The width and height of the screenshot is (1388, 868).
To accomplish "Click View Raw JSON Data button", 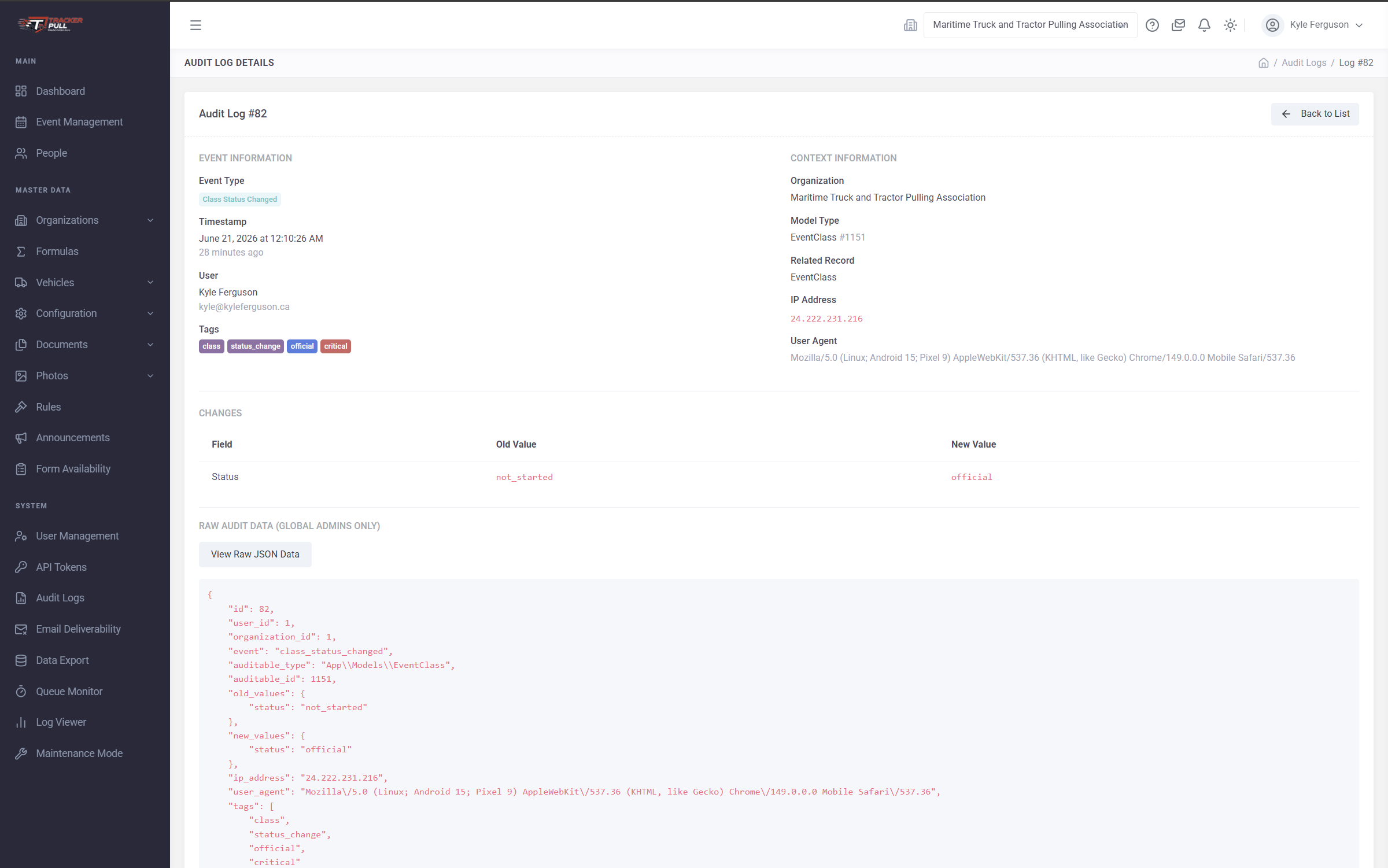I will click(x=255, y=554).
